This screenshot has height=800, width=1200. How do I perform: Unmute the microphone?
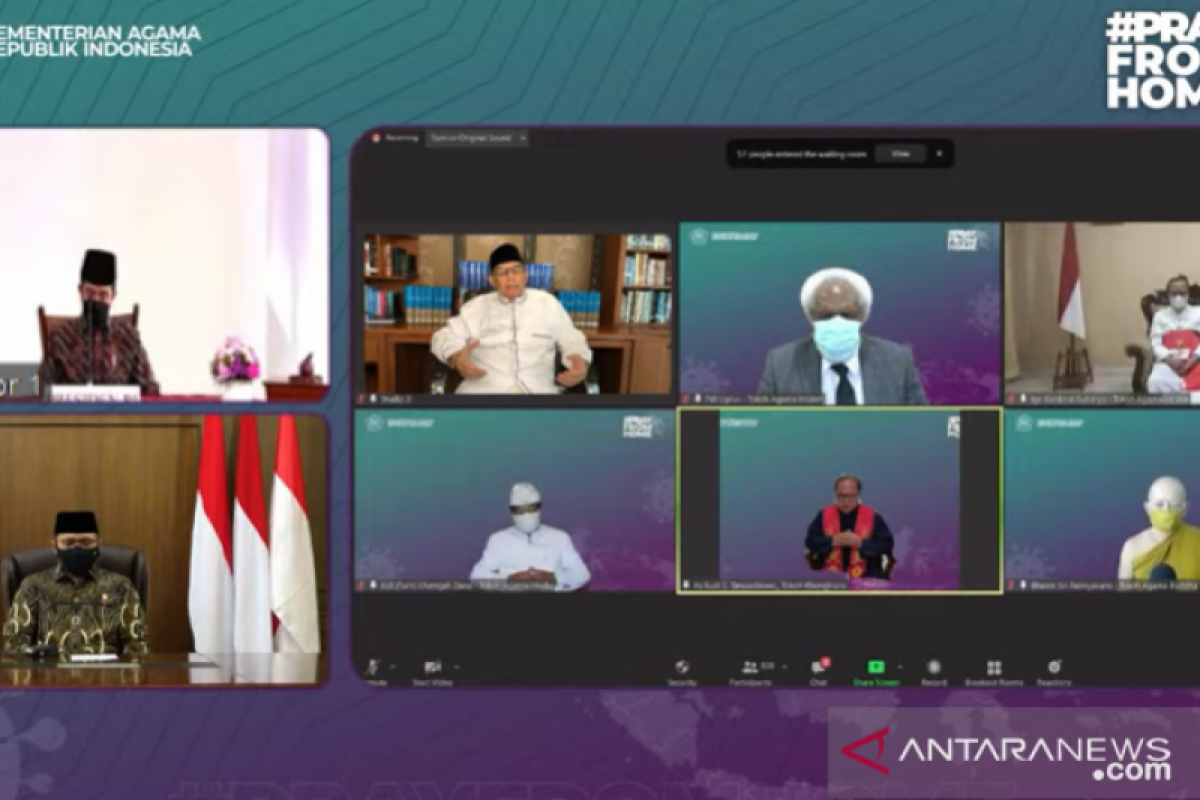[373, 669]
